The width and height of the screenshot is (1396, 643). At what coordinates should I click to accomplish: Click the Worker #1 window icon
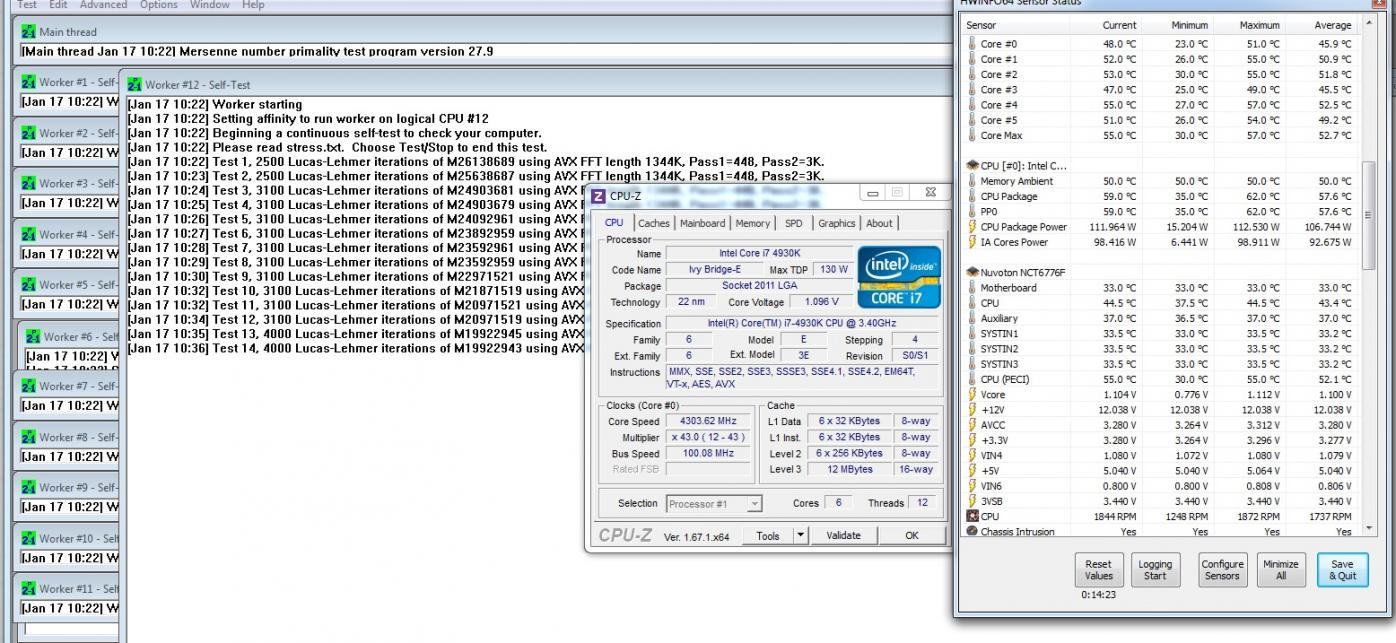point(29,82)
